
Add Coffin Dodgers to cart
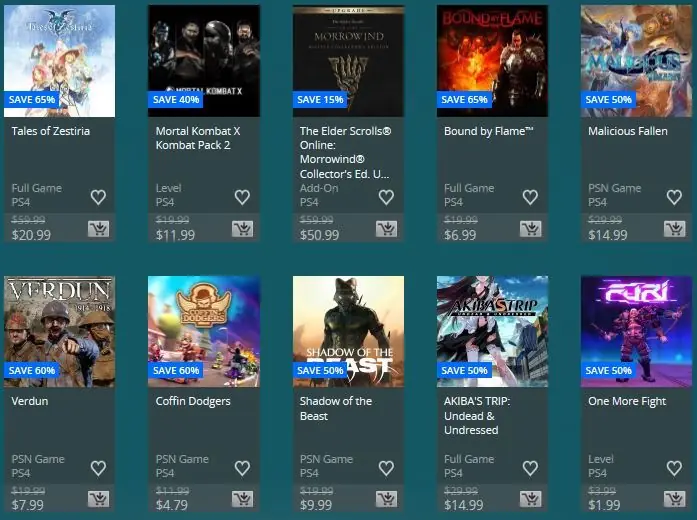(x=242, y=499)
